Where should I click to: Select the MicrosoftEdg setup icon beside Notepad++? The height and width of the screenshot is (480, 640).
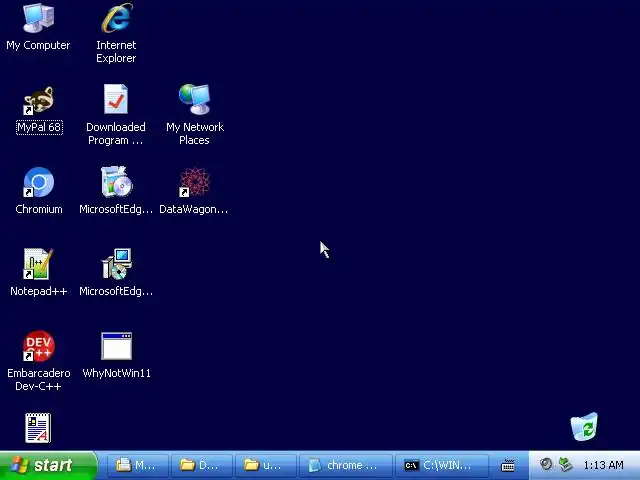[x=117, y=264]
